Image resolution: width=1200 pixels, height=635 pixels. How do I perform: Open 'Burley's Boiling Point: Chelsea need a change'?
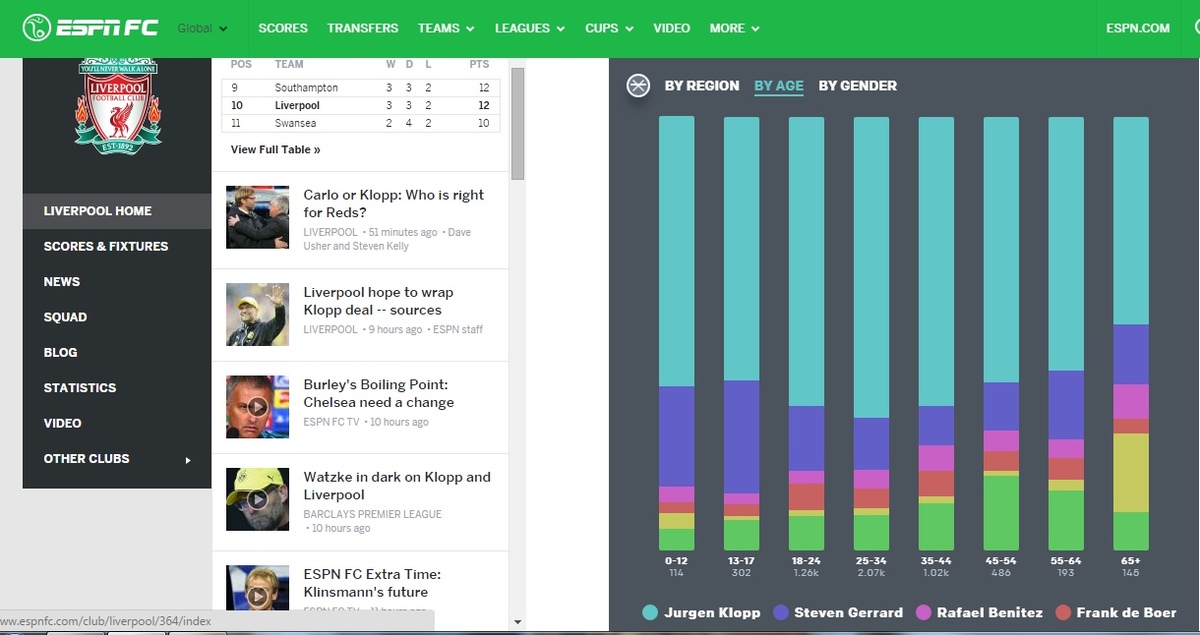[x=379, y=393]
